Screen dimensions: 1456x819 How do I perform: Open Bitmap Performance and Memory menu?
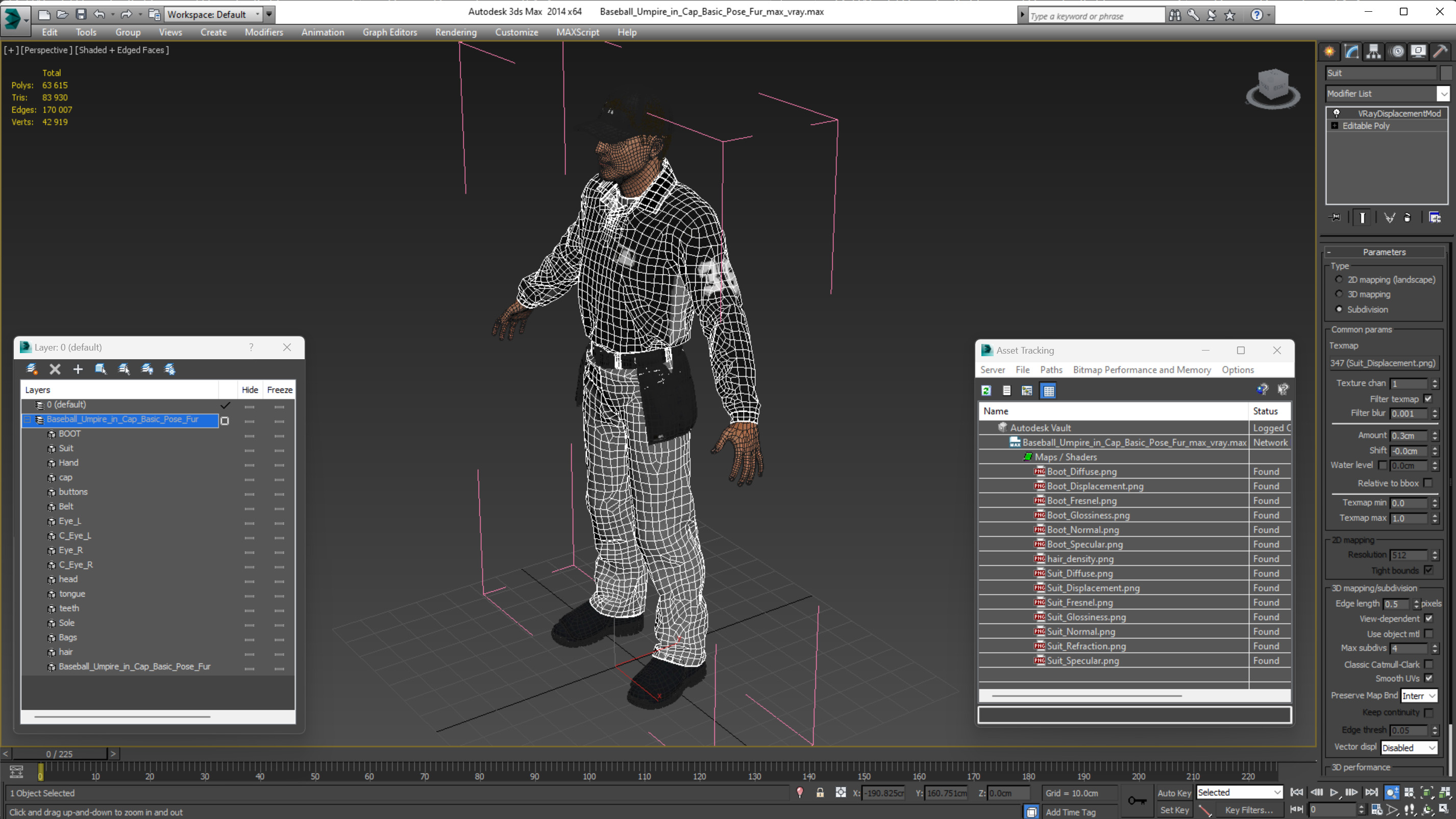click(1142, 369)
